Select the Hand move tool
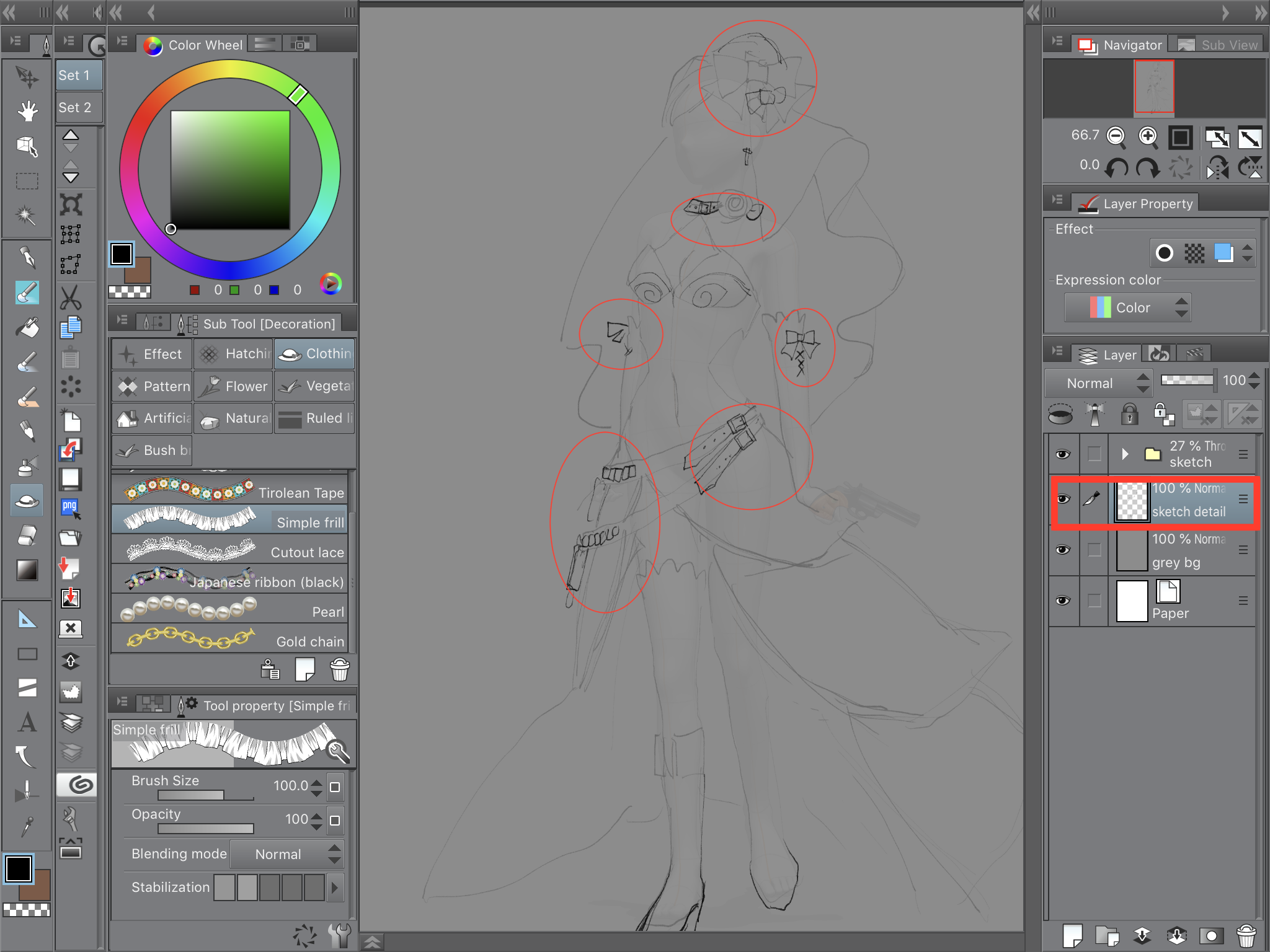This screenshot has width=1270, height=952. [x=27, y=111]
